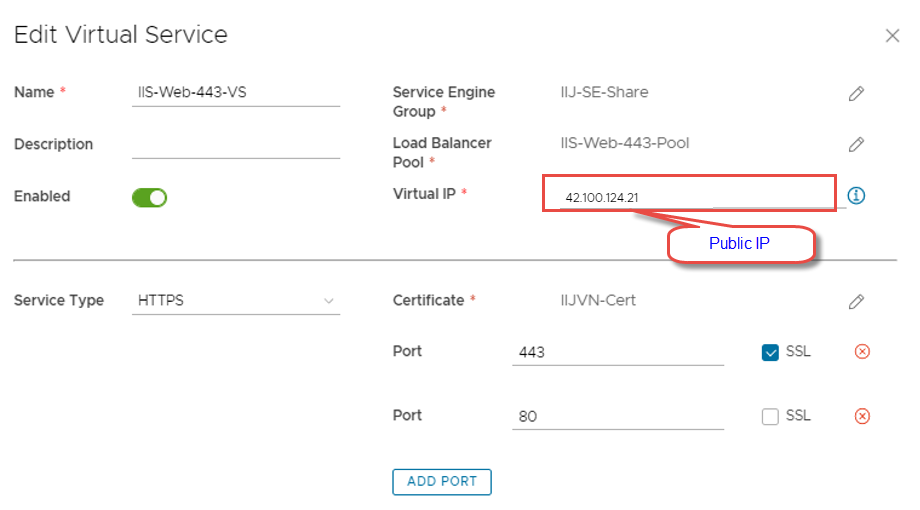Screen dimensions: 920x510
Task: Click the Virtual IP info icon
Action: click(x=856, y=195)
